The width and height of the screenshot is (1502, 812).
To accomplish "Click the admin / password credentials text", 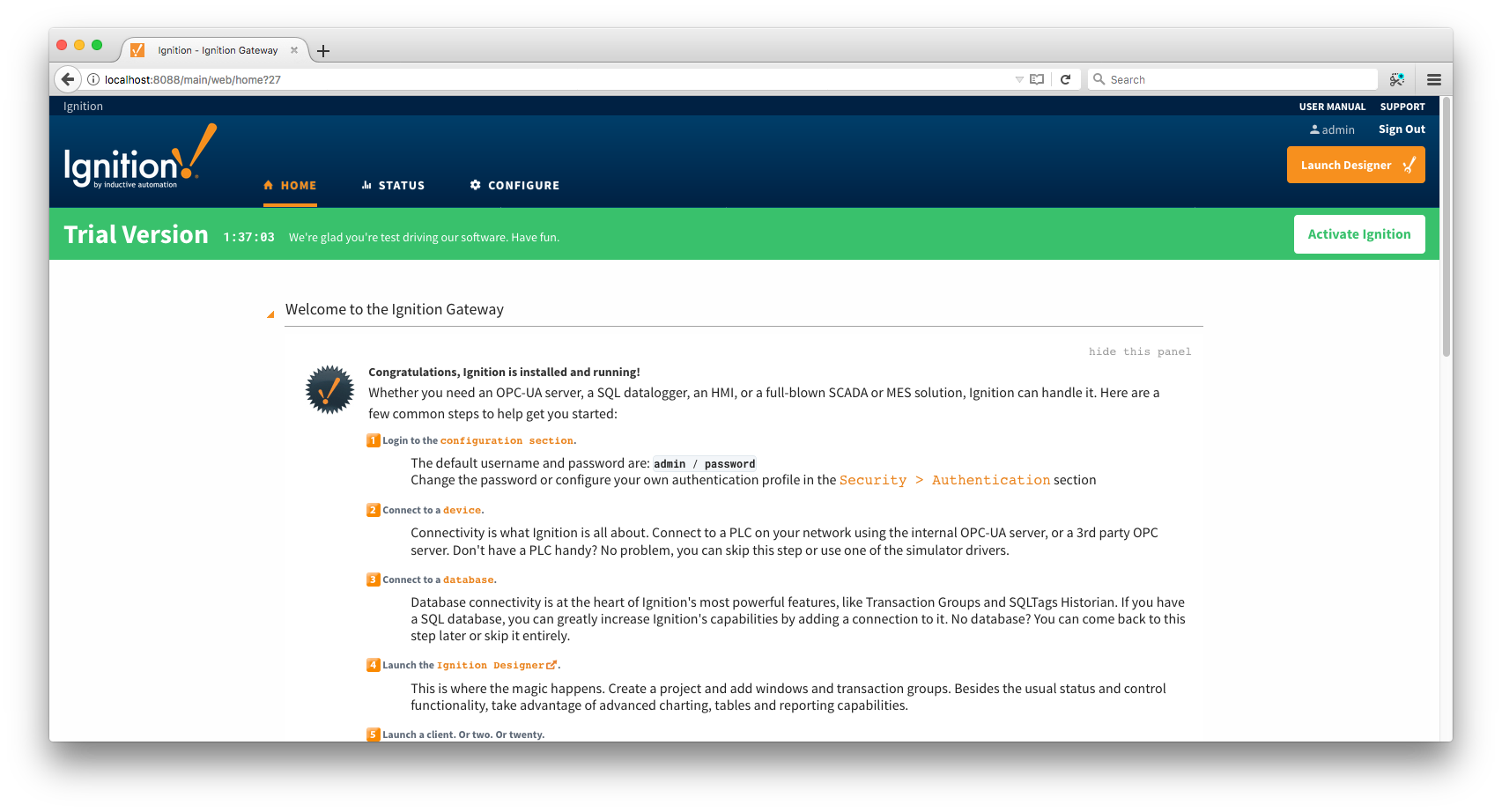I will [704, 464].
